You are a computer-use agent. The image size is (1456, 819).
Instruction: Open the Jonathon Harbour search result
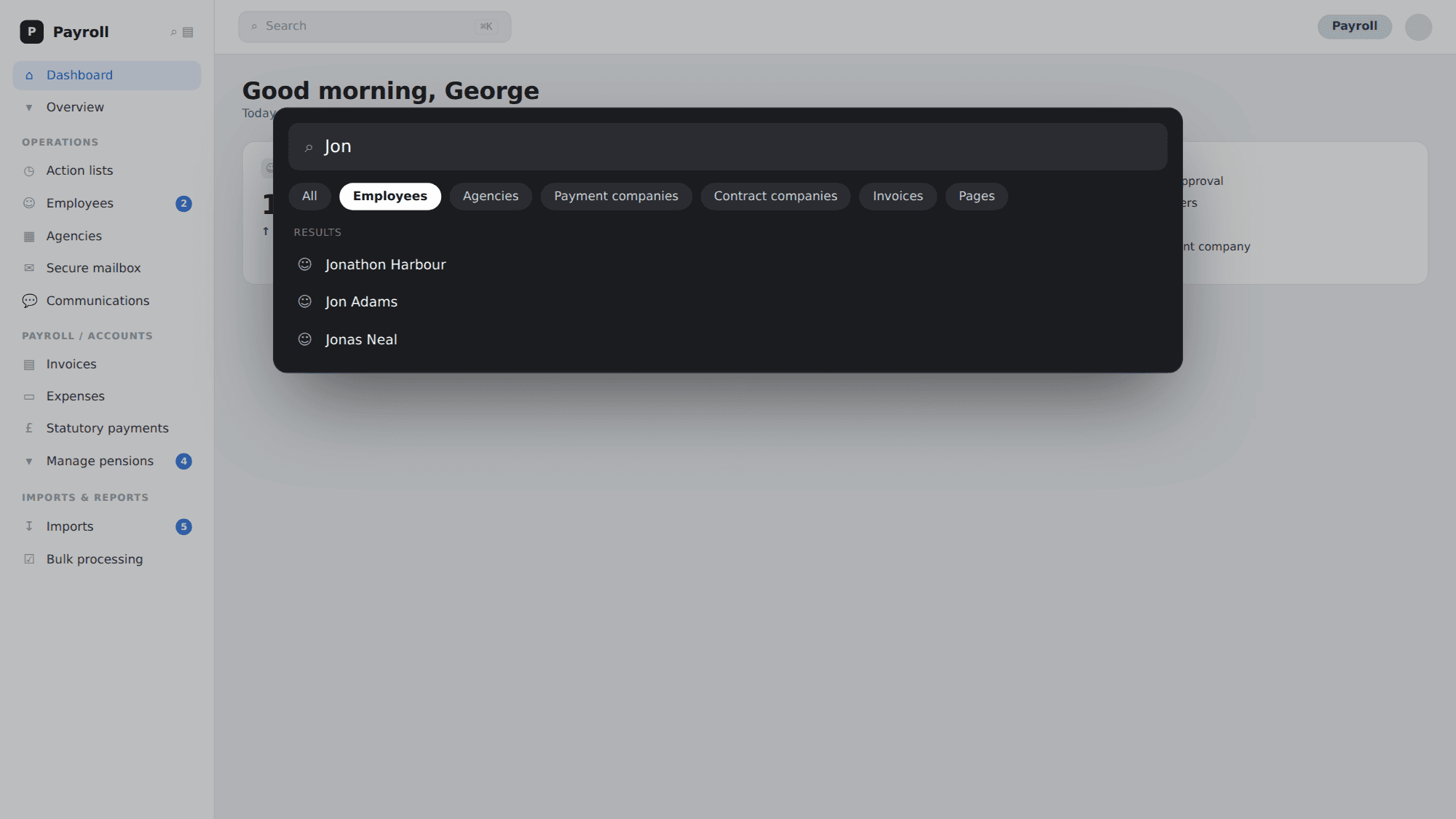727,264
